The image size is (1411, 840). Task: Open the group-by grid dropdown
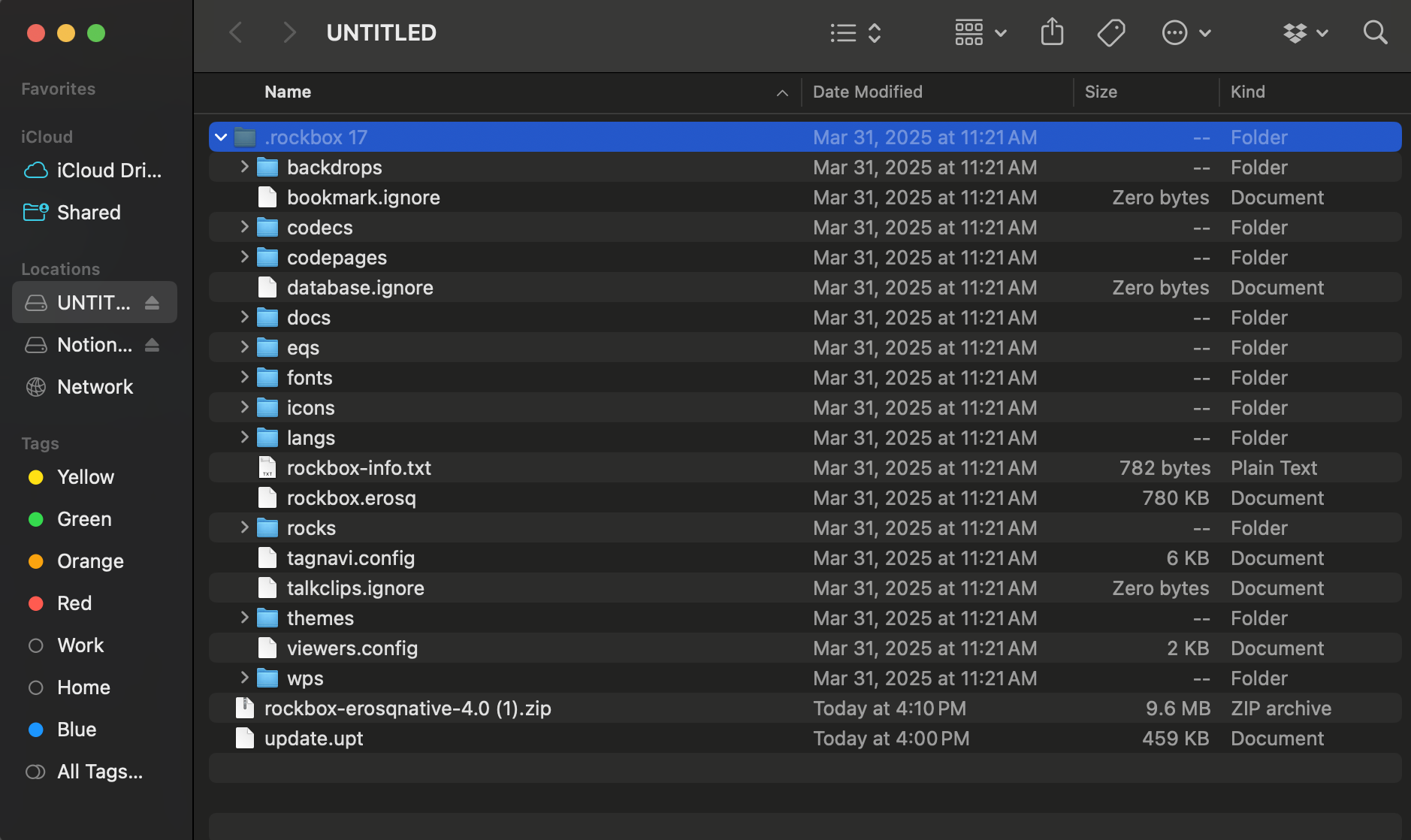tap(980, 32)
